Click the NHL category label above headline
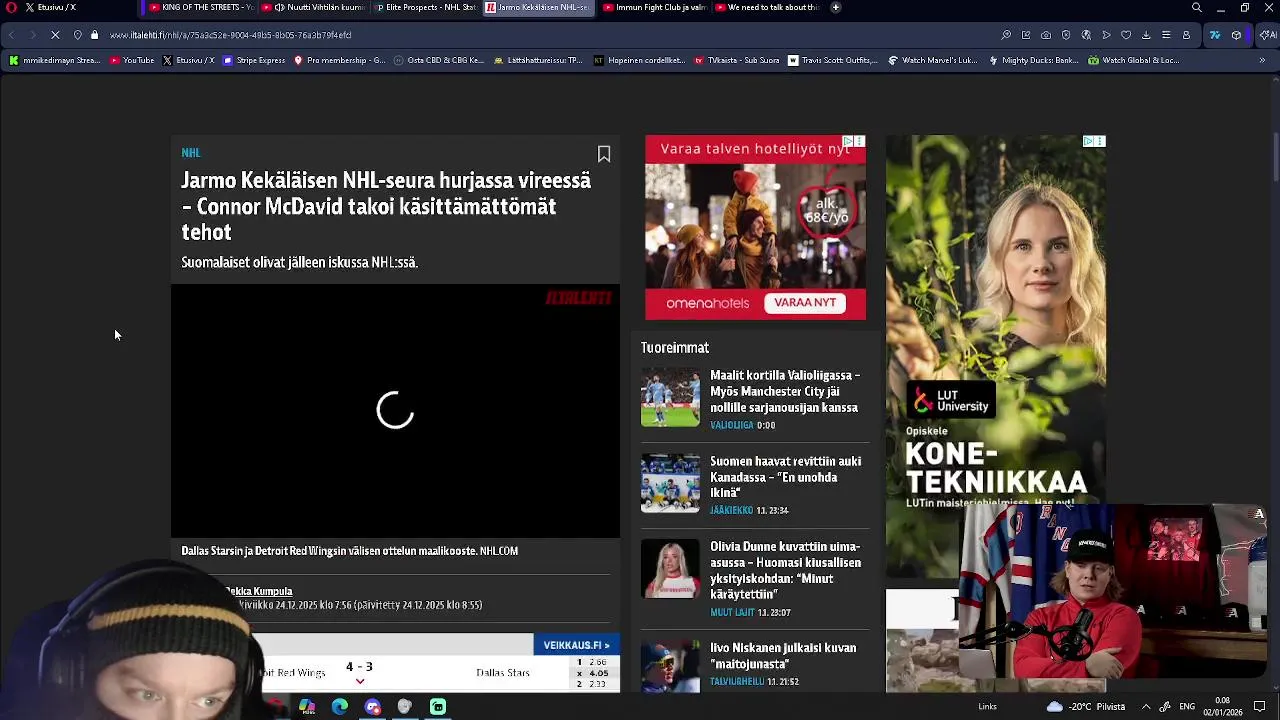Screen dimensions: 1280x720 [x=191, y=153]
